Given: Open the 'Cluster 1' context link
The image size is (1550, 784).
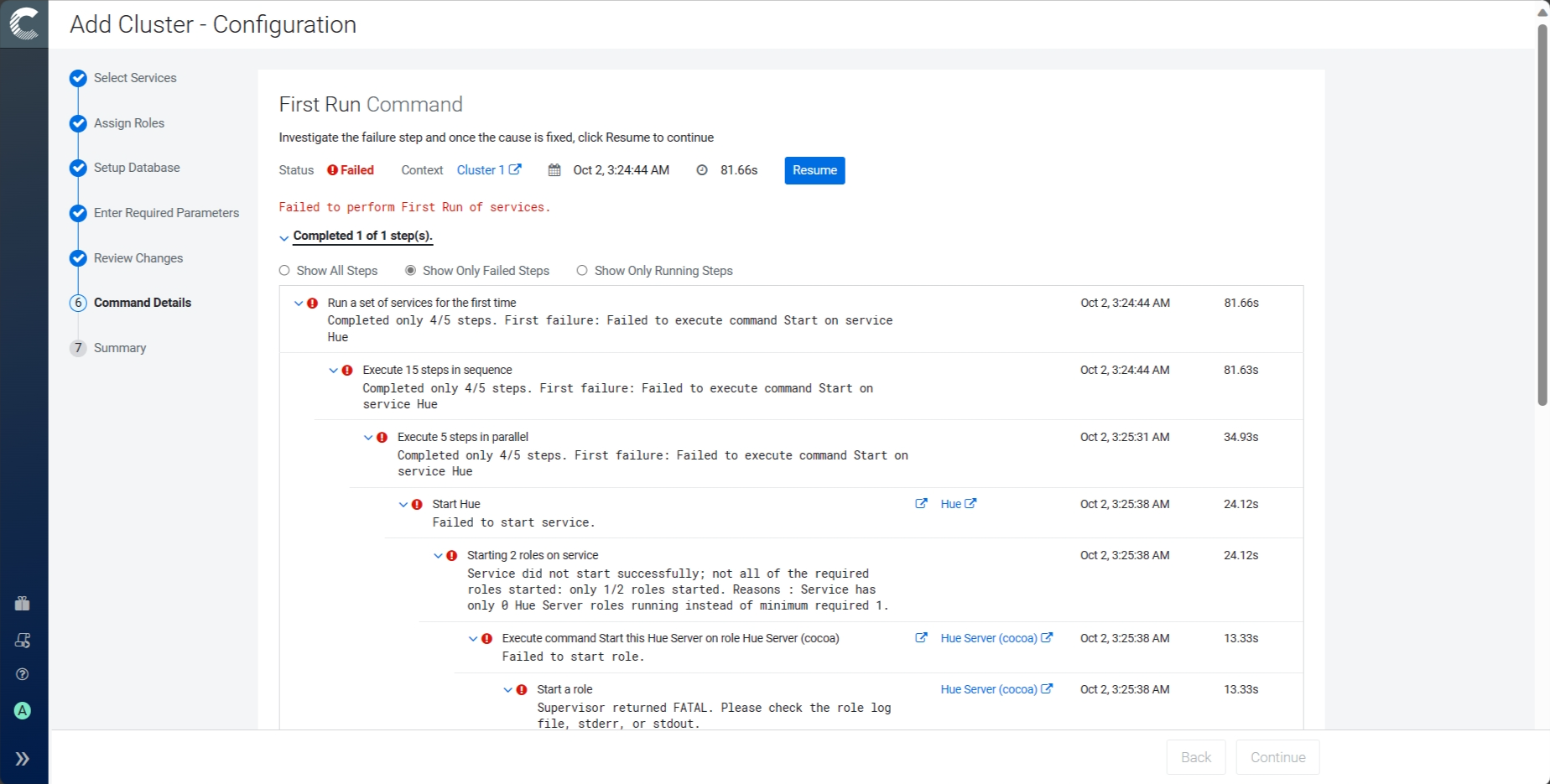Looking at the screenshot, I should [x=481, y=170].
